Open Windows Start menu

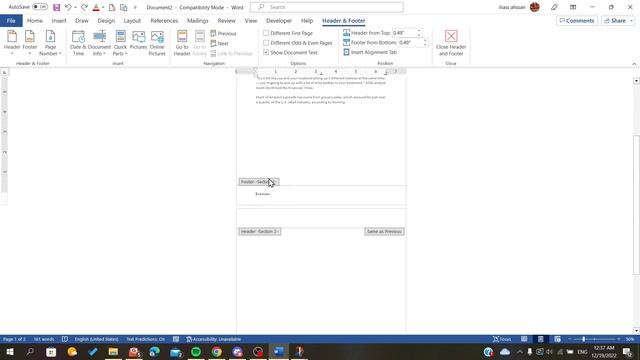[9, 352]
